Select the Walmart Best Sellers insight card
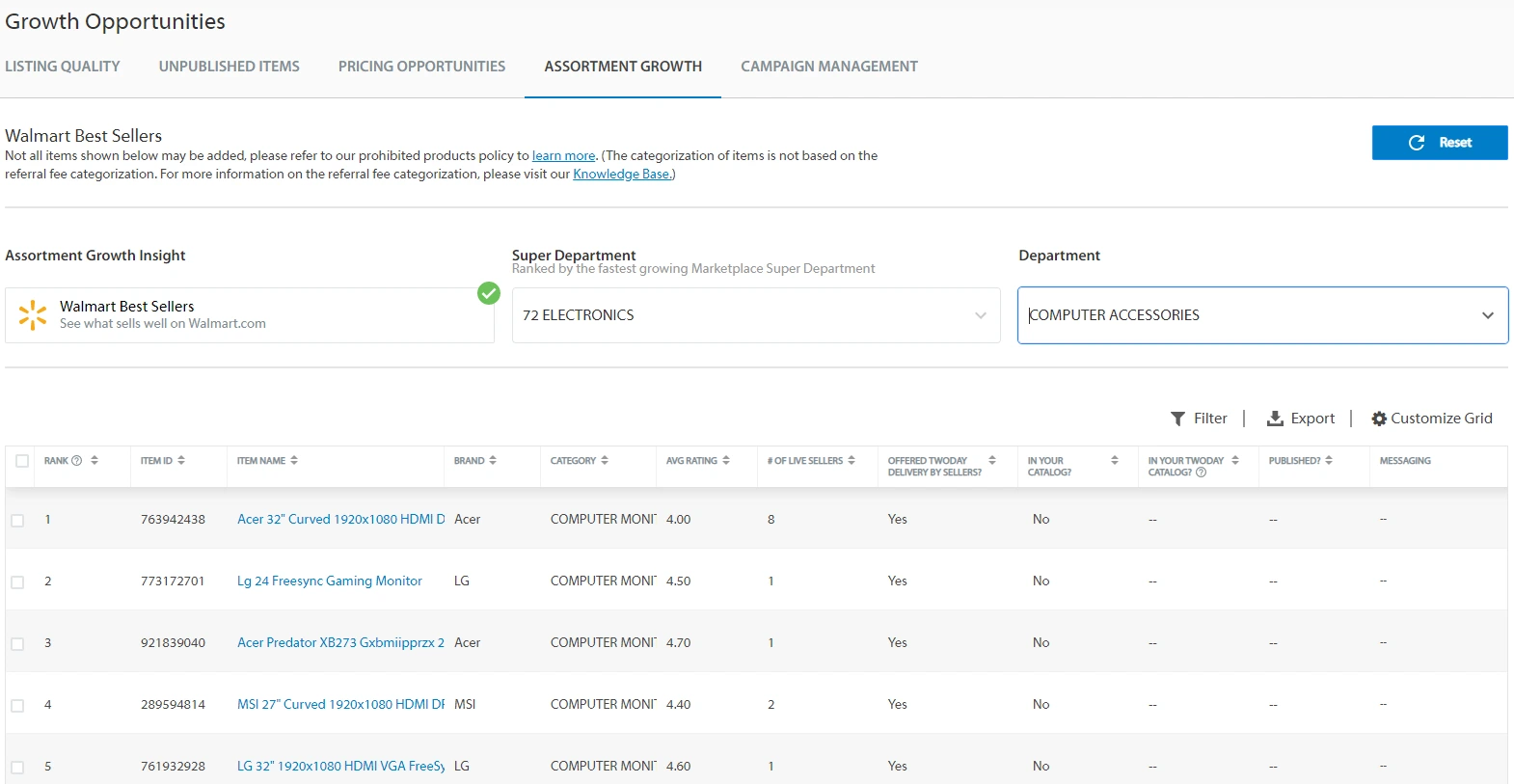 coord(249,315)
